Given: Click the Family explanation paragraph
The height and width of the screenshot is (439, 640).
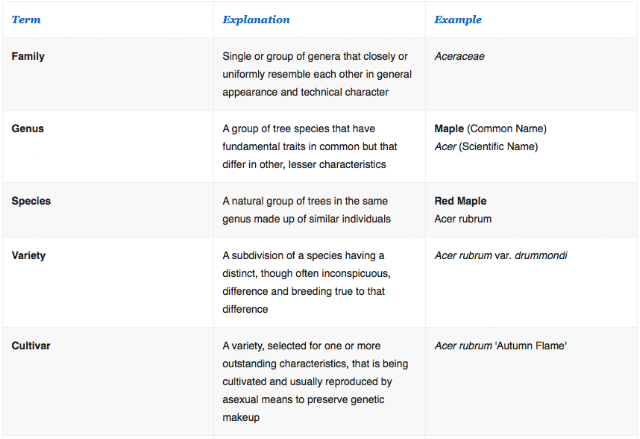Looking at the screenshot, I should point(317,74).
